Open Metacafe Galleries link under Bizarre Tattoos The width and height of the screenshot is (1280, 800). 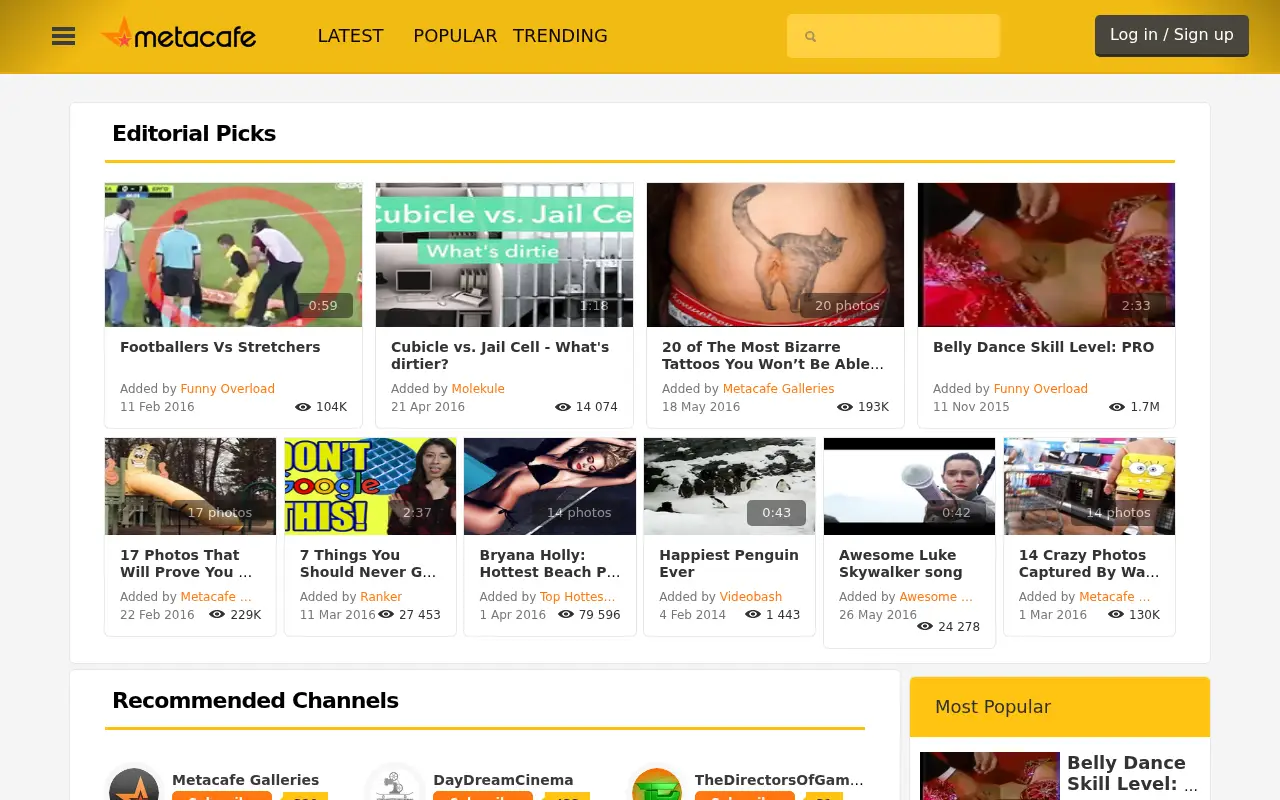click(778, 389)
